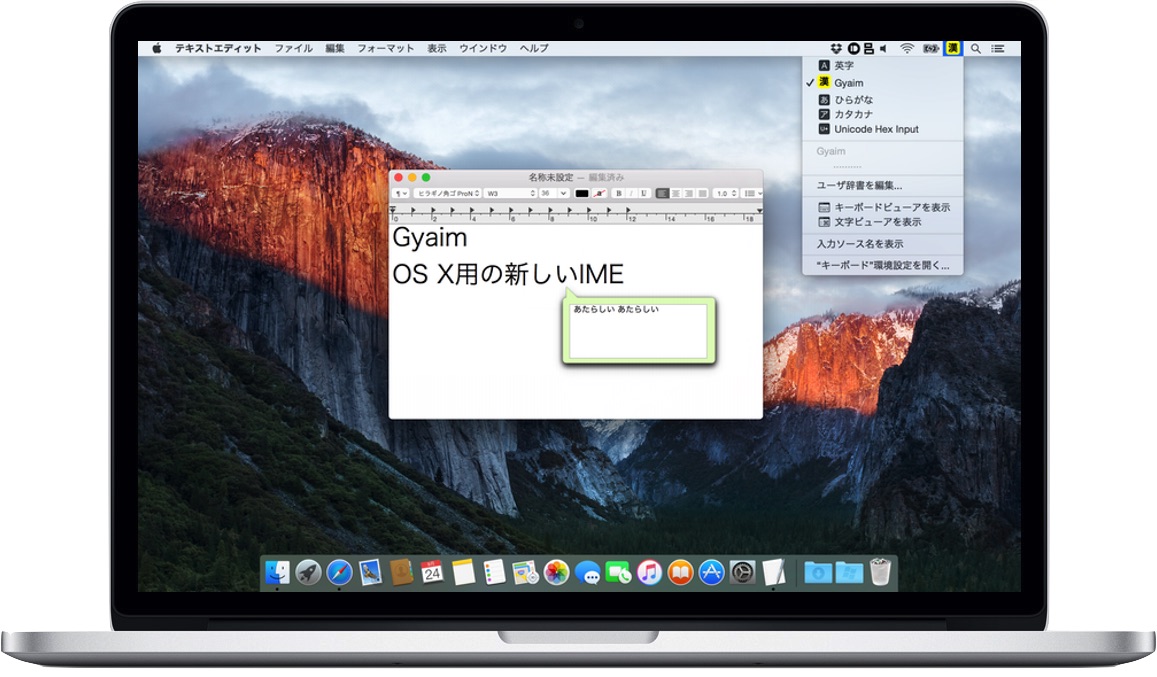Open Finder from the Dock
Viewport: 1157px width, 677px height.
pyautogui.click(x=277, y=572)
